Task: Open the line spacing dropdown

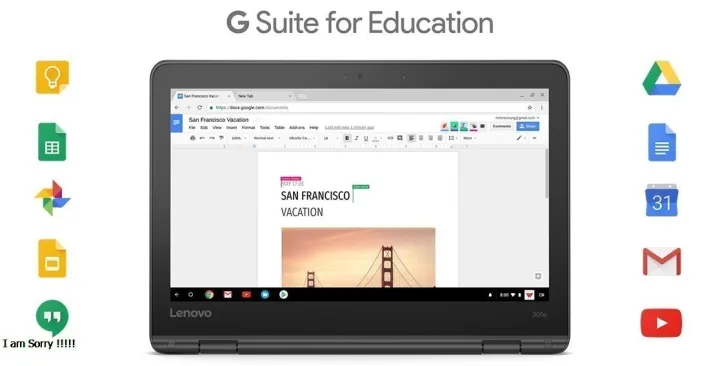Action: (452, 138)
